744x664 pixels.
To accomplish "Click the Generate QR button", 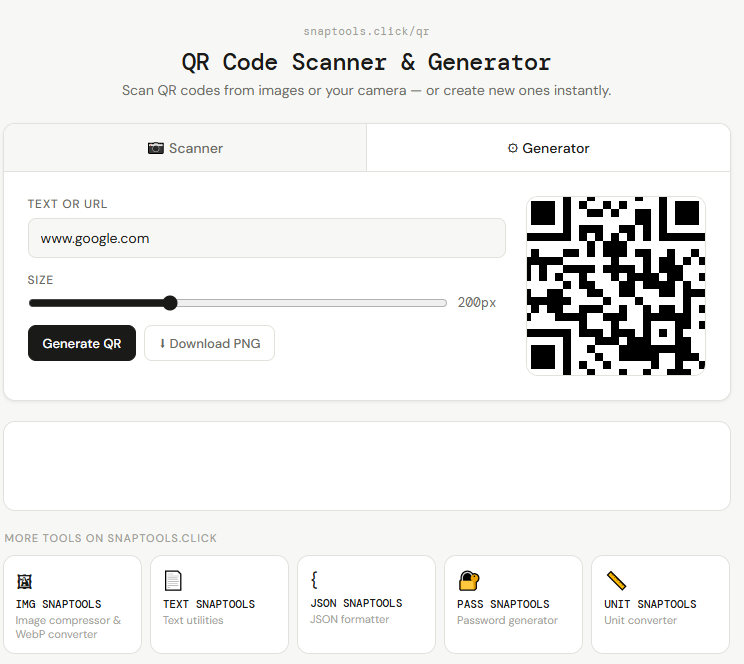I will (82, 343).
